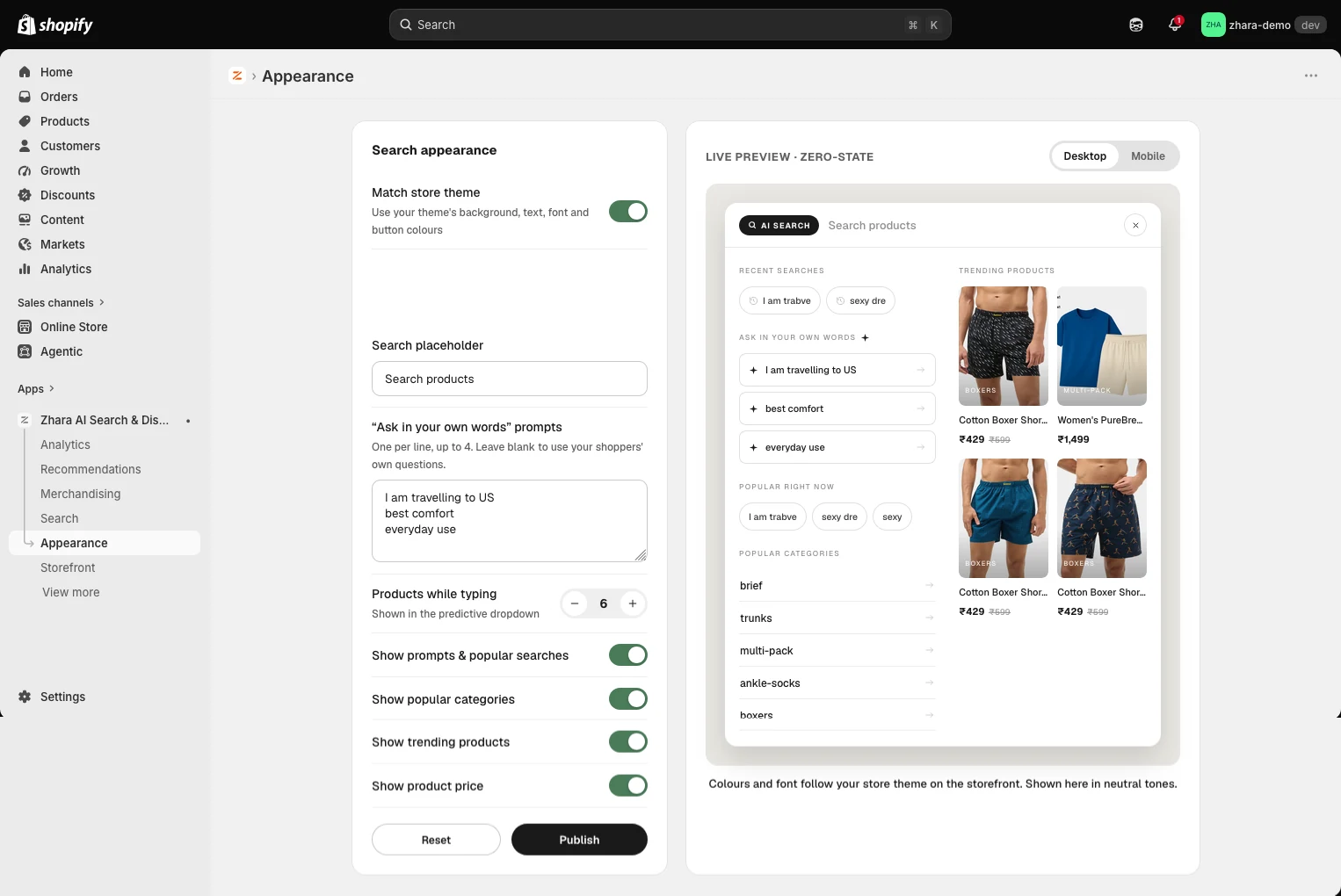Switch preview to Mobile tab
This screenshot has height=896, width=1341.
[1148, 156]
